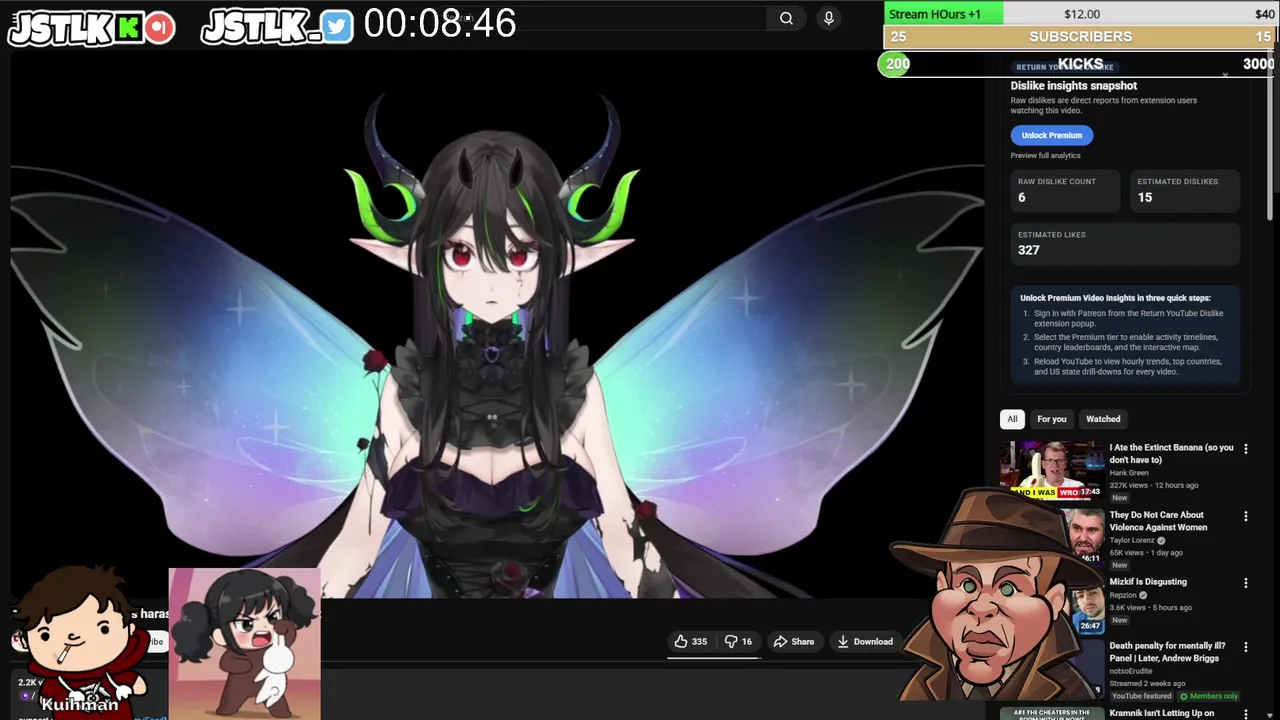Open more options for Extinct Banana video
Screen dimensions: 1280x720
coord(1246,449)
